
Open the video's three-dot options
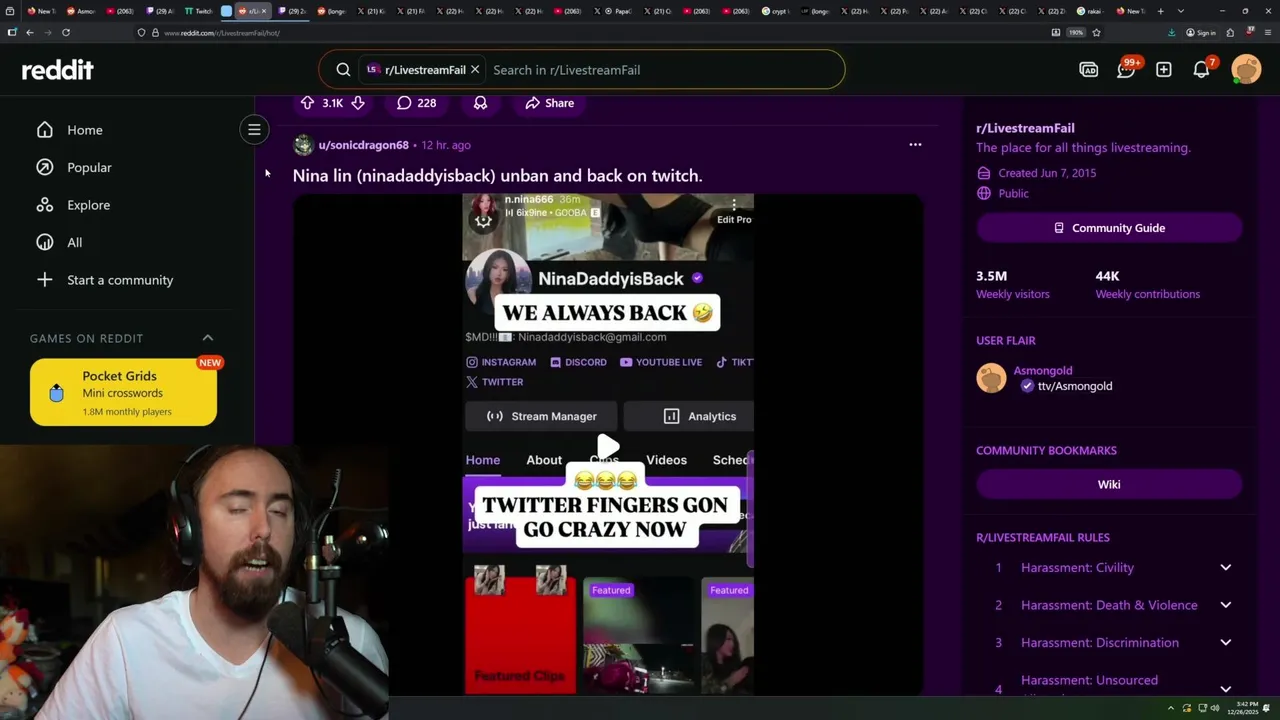734,205
